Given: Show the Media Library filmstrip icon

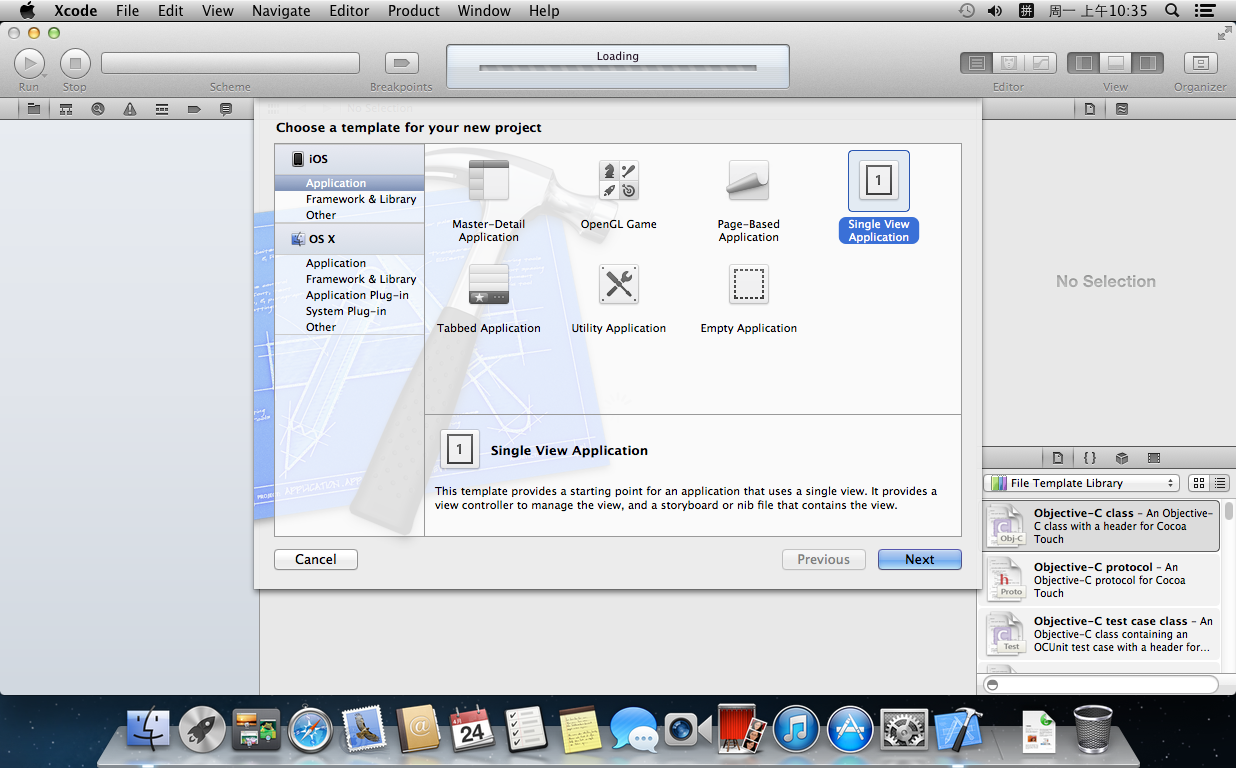Looking at the screenshot, I should [1154, 458].
